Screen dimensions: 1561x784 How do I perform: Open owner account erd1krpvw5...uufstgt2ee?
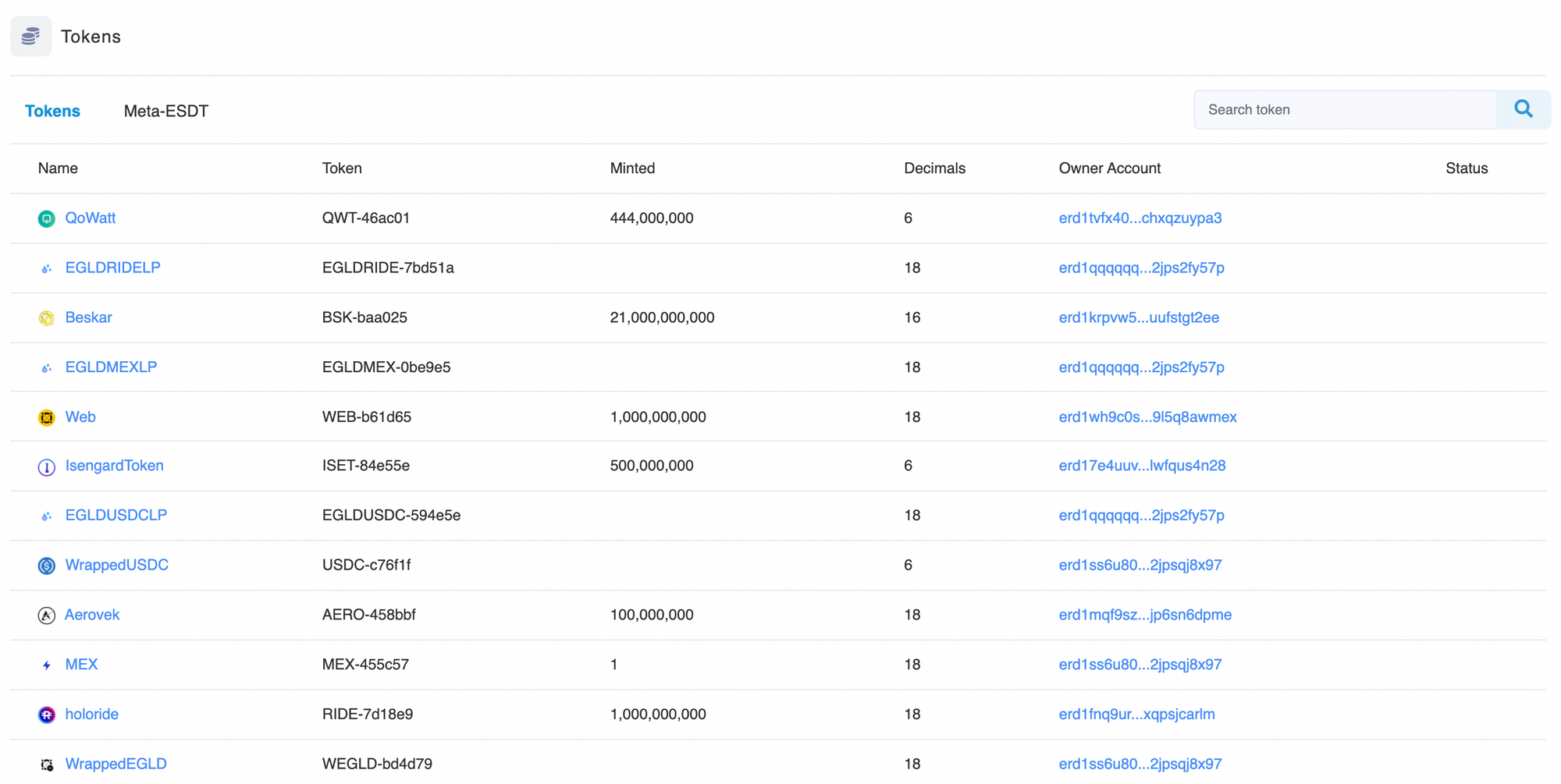[x=1139, y=318]
